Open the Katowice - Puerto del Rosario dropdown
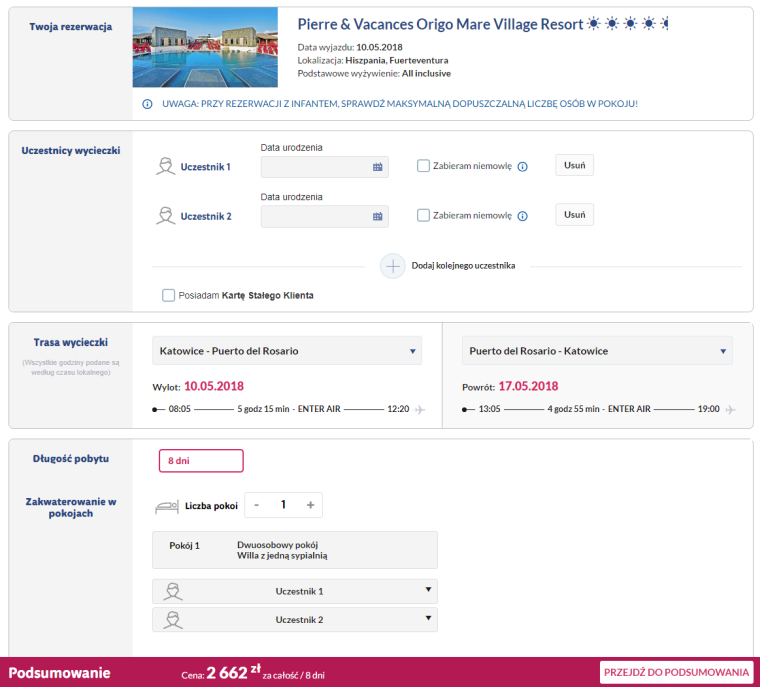 coord(287,351)
